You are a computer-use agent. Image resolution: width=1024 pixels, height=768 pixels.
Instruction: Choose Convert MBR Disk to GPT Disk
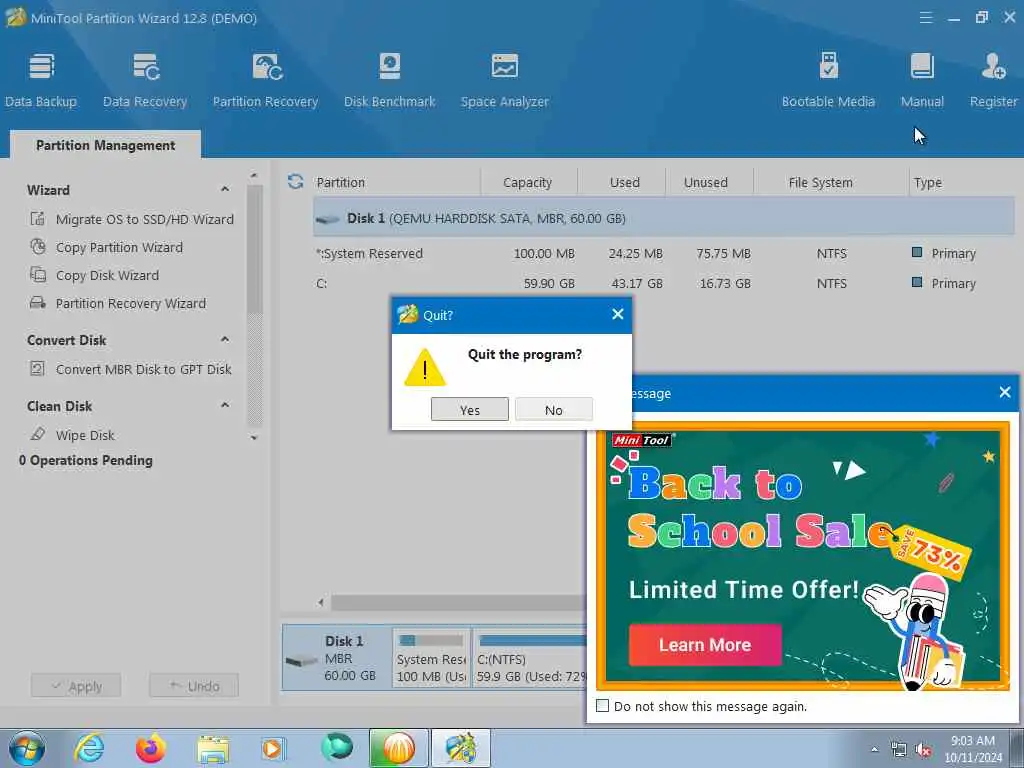point(144,370)
